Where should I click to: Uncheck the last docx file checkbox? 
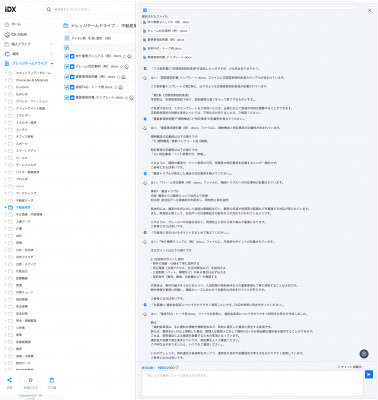point(66,98)
